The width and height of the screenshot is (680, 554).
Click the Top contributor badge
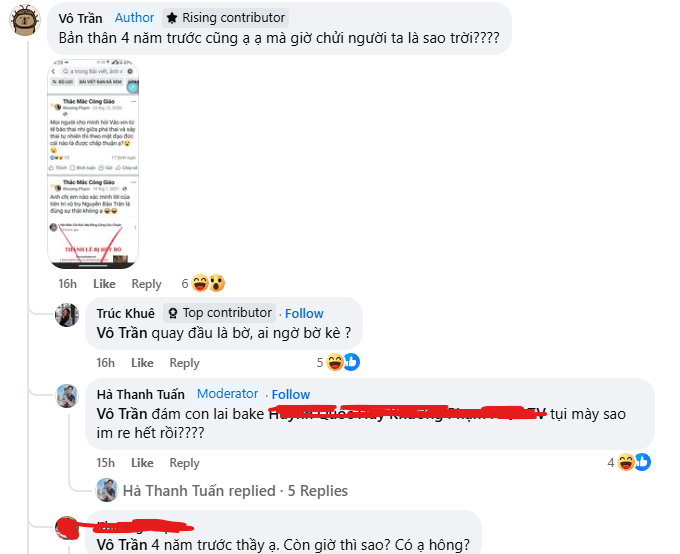pyautogui.click(x=219, y=313)
